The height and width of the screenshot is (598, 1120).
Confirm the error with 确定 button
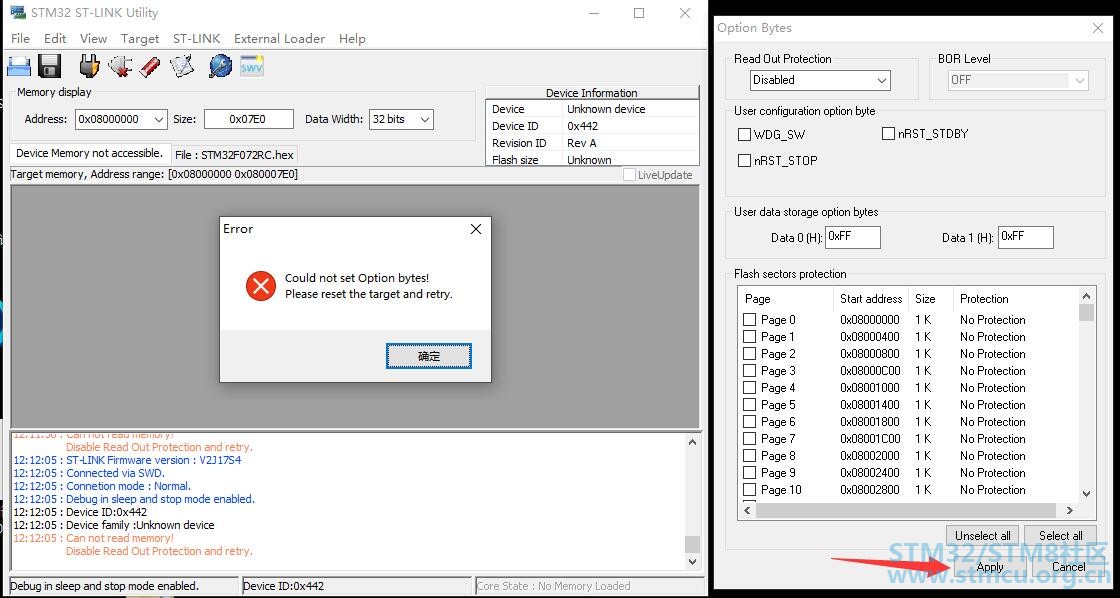pyautogui.click(x=429, y=356)
